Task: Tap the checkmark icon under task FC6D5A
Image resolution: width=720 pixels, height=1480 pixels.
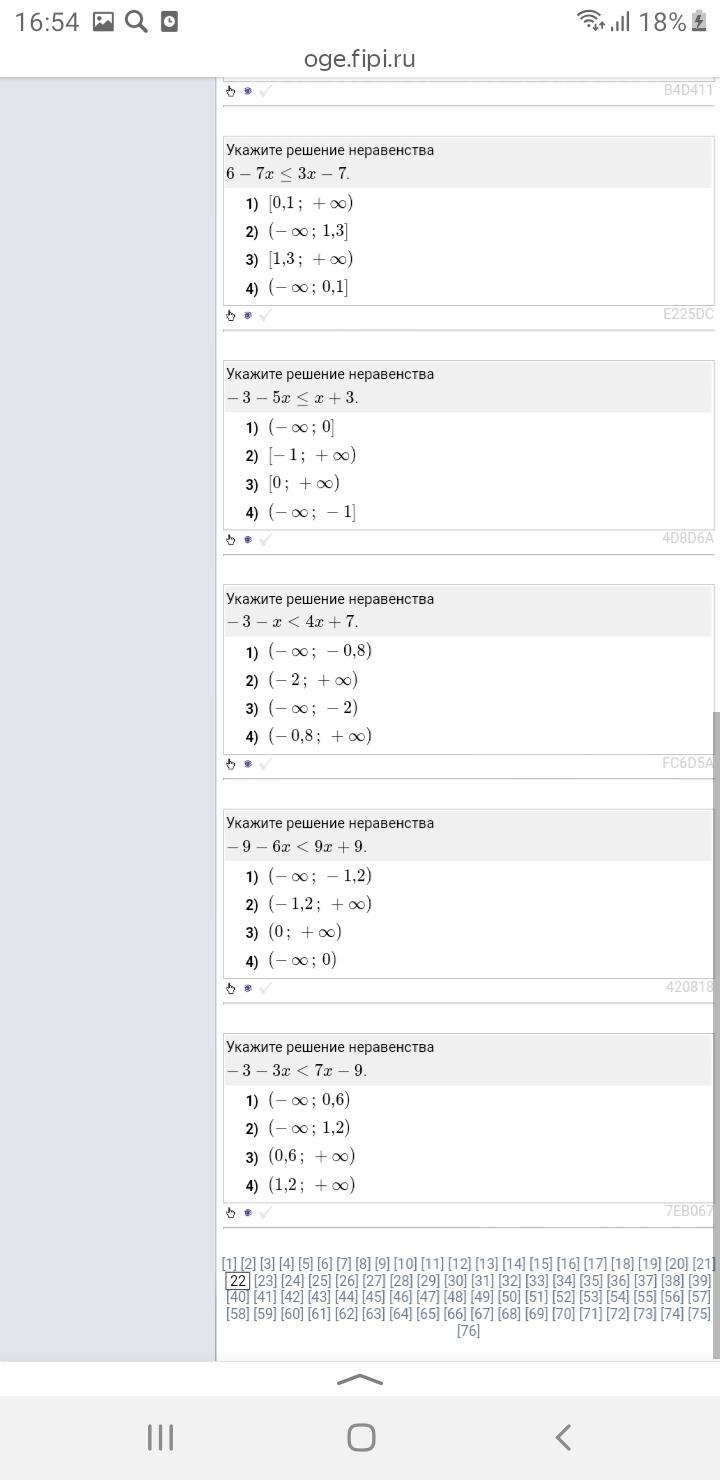Action: pos(265,764)
